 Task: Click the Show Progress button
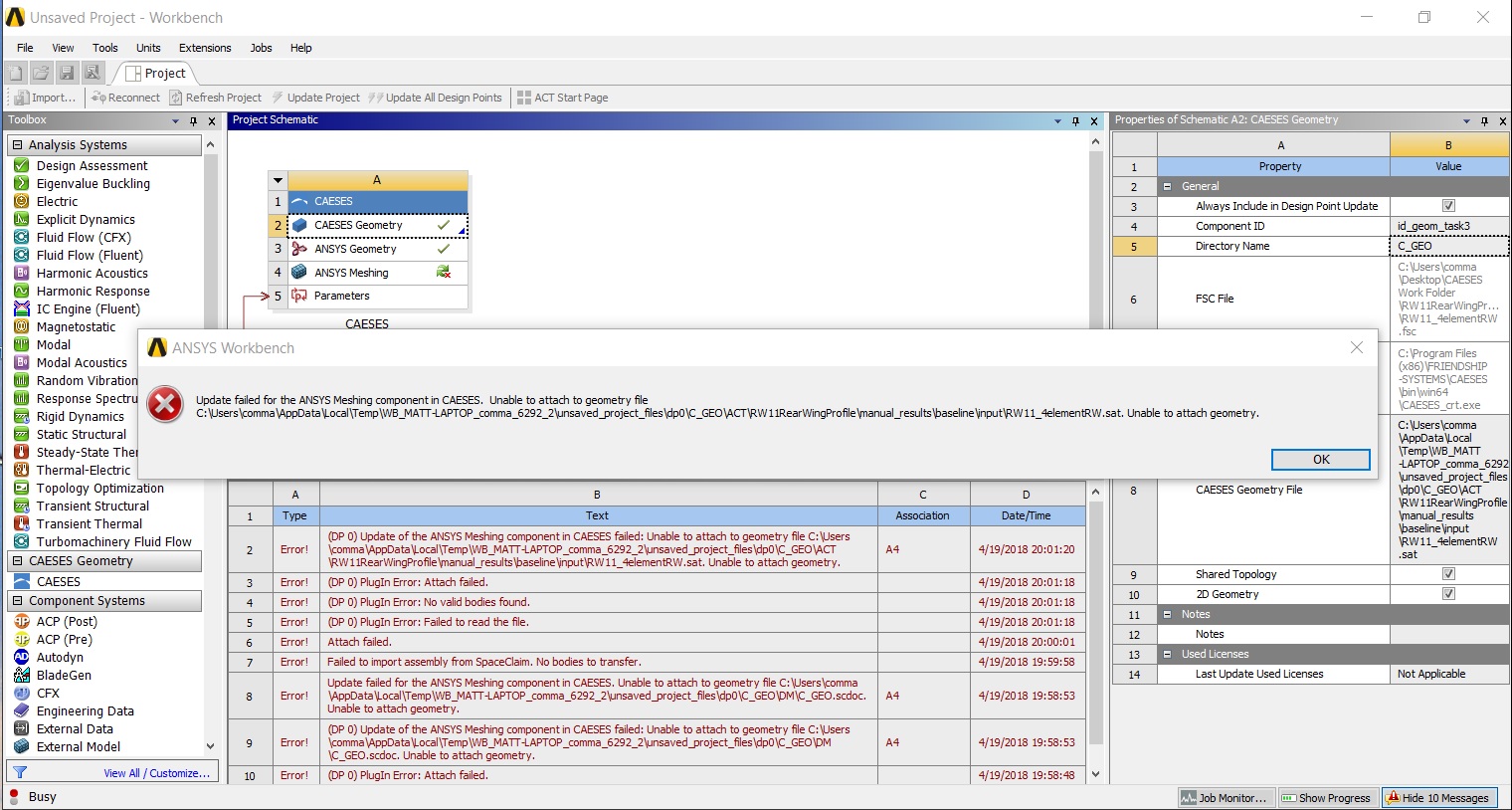point(1326,798)
